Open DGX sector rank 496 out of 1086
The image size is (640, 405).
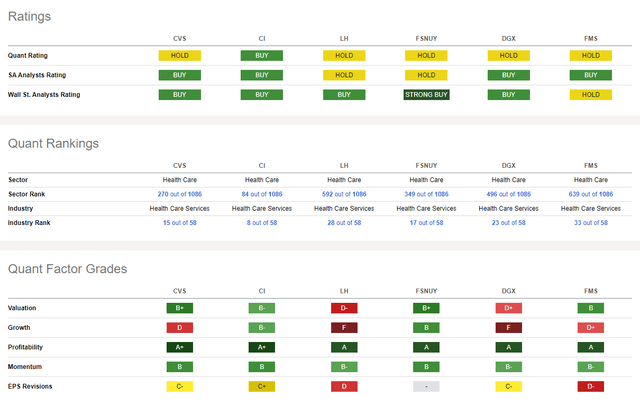[509, 194]
